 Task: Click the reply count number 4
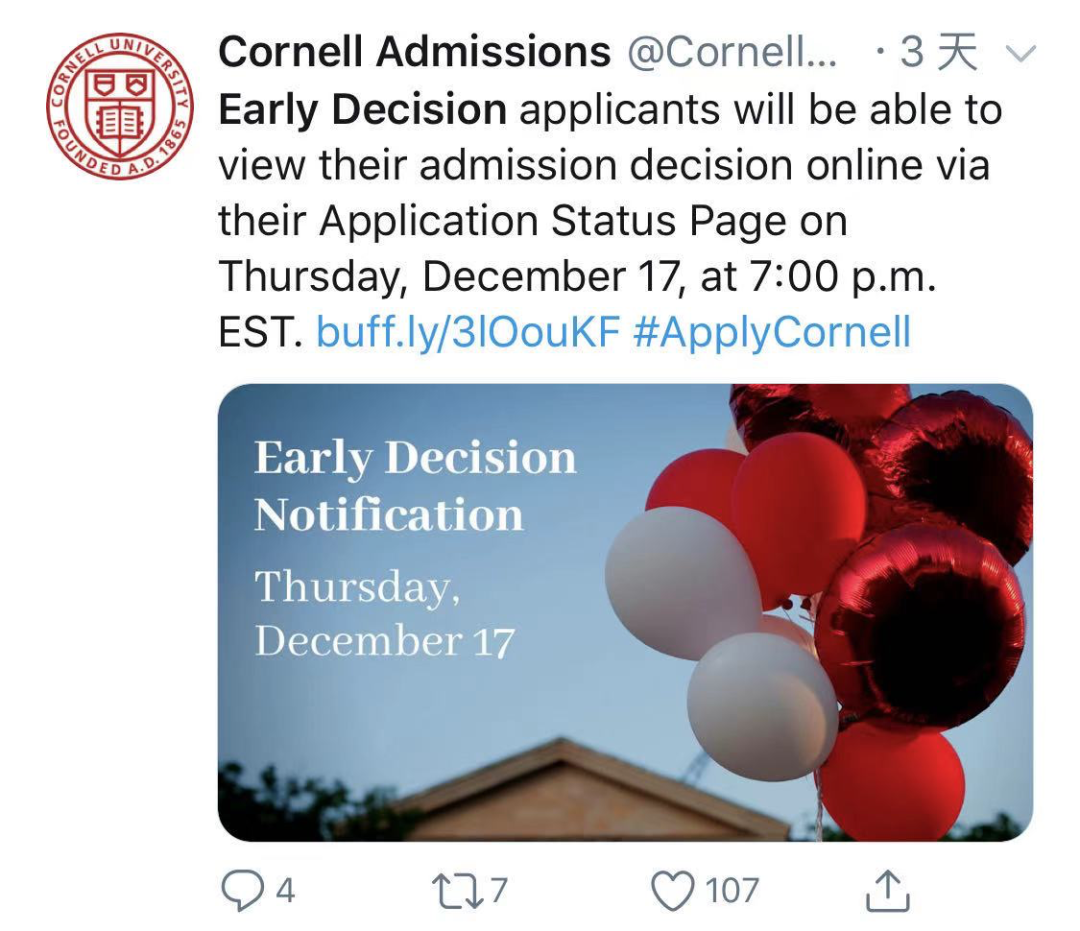click(285, 890)
